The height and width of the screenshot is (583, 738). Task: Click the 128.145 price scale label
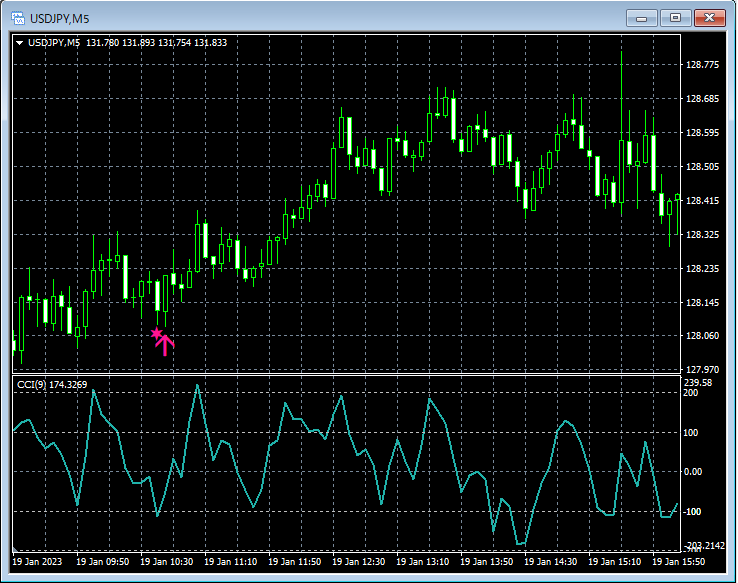point(703,303)
